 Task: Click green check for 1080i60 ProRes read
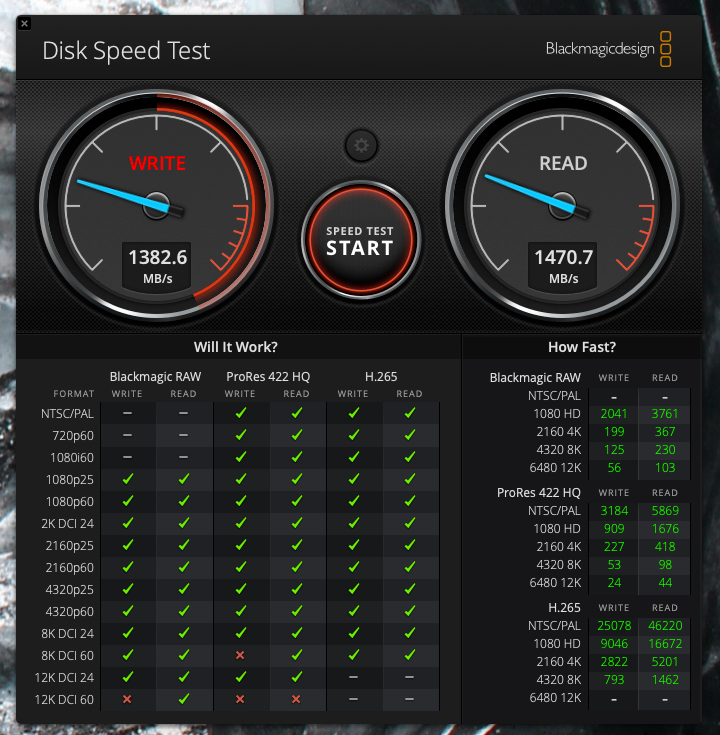coord(297,457)
